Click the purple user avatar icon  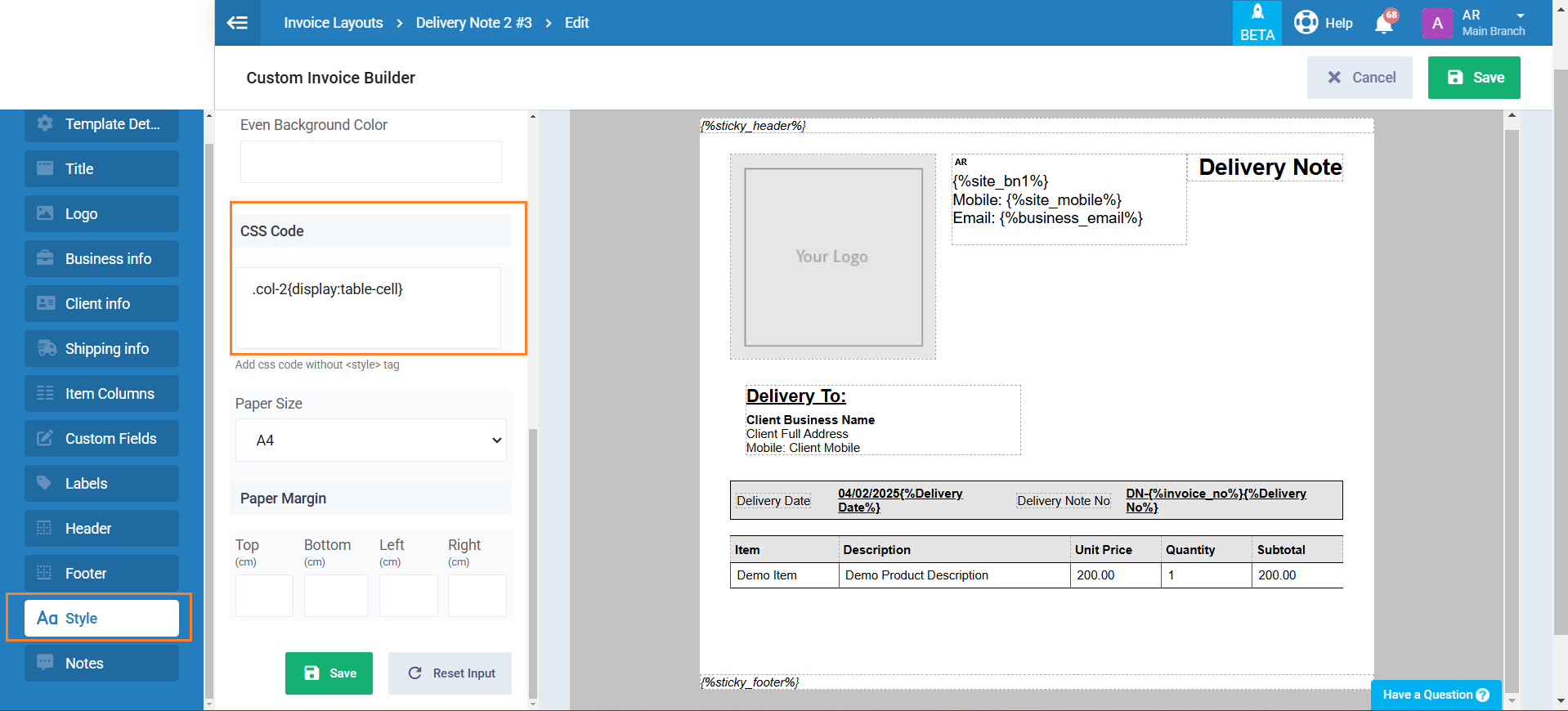1437,23
